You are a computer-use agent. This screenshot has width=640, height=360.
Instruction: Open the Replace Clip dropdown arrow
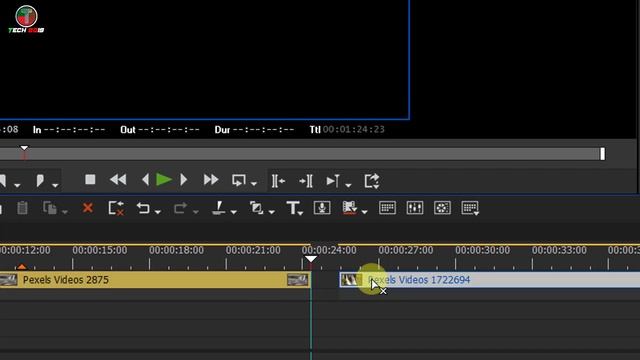65,212
